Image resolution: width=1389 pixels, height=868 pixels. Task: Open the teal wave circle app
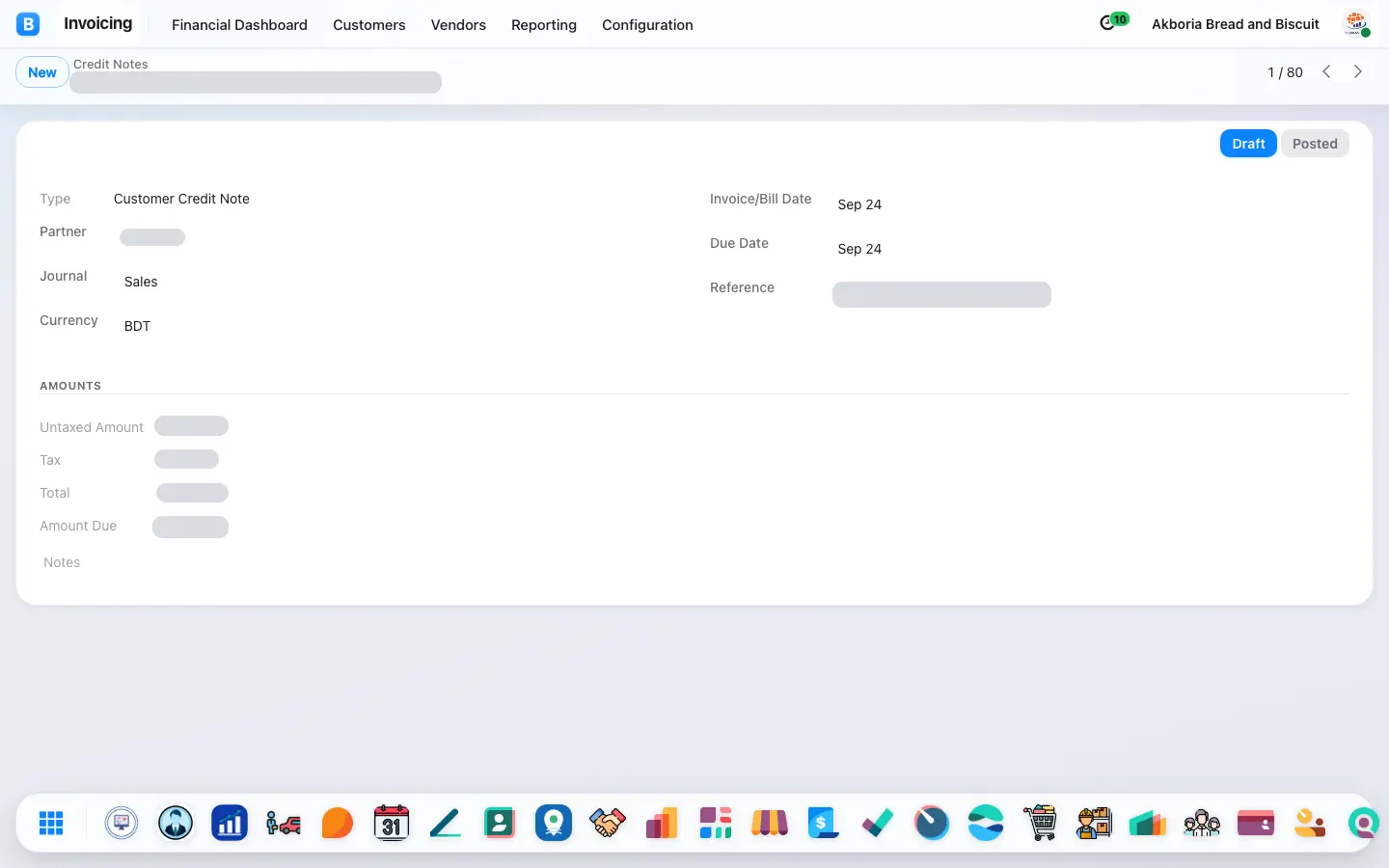[x=986, y=823]
